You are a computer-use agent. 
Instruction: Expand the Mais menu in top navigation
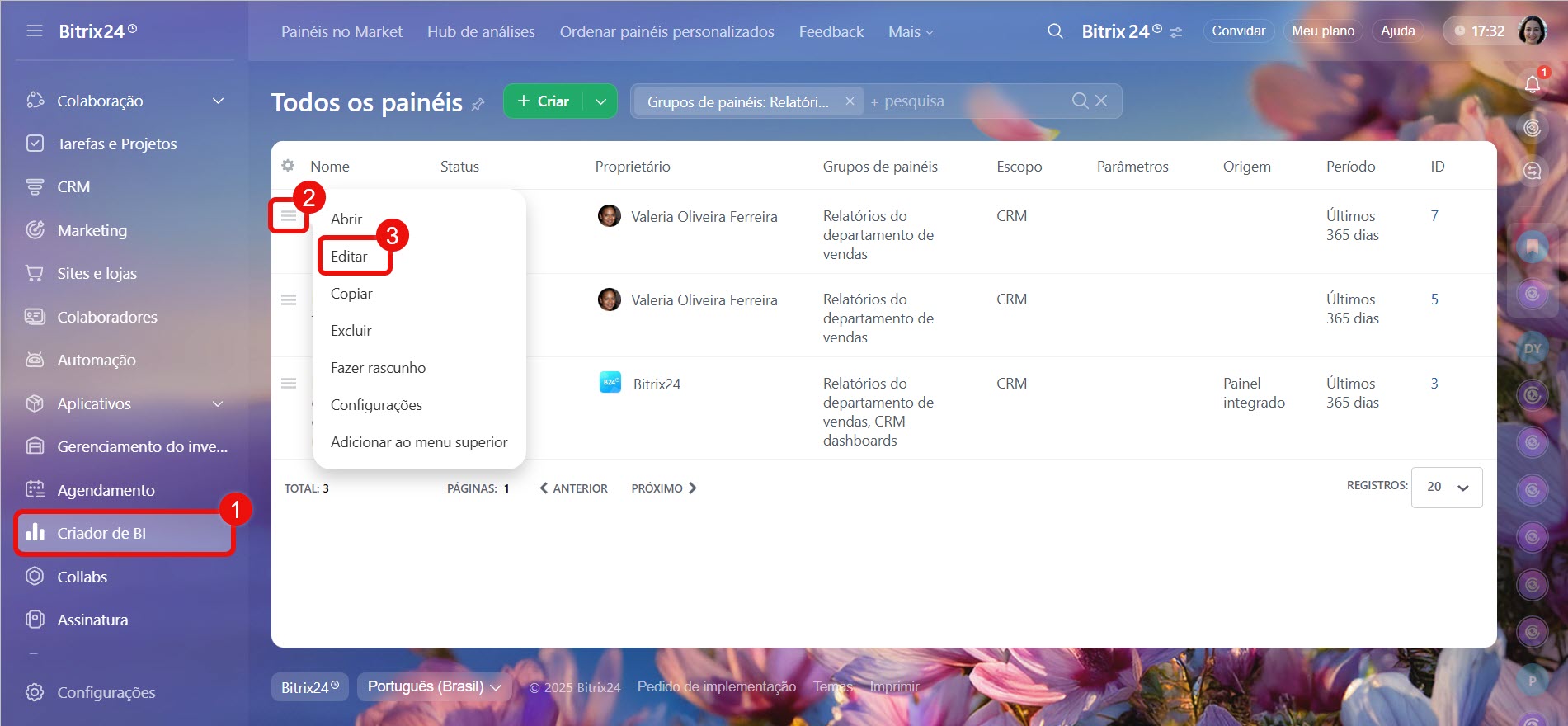click(911, 31)
